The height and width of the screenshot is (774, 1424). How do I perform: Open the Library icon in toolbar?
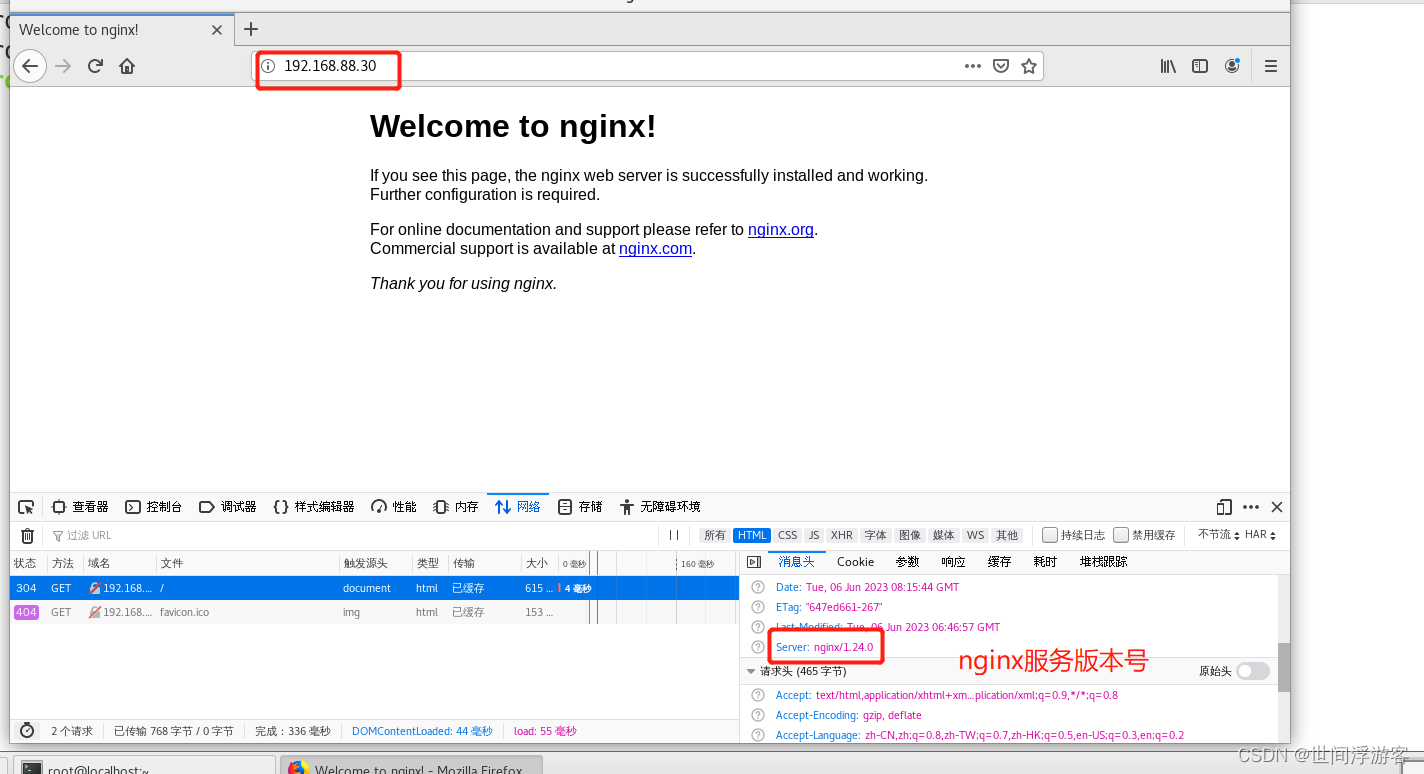[1168, 66]
